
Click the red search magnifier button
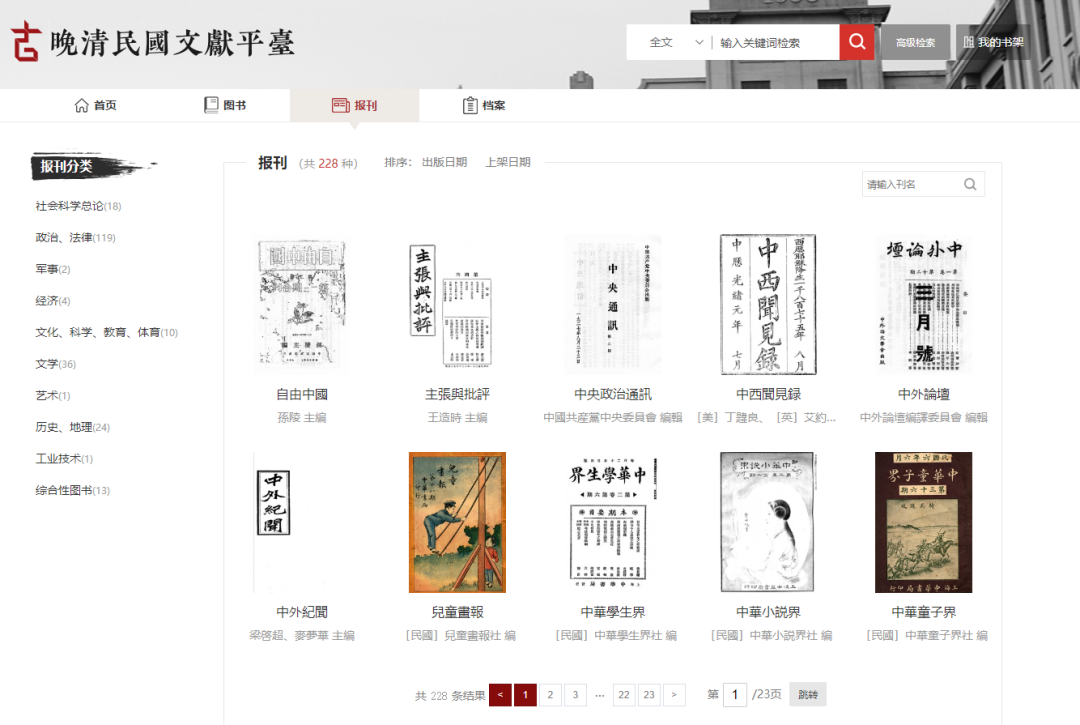857,42
